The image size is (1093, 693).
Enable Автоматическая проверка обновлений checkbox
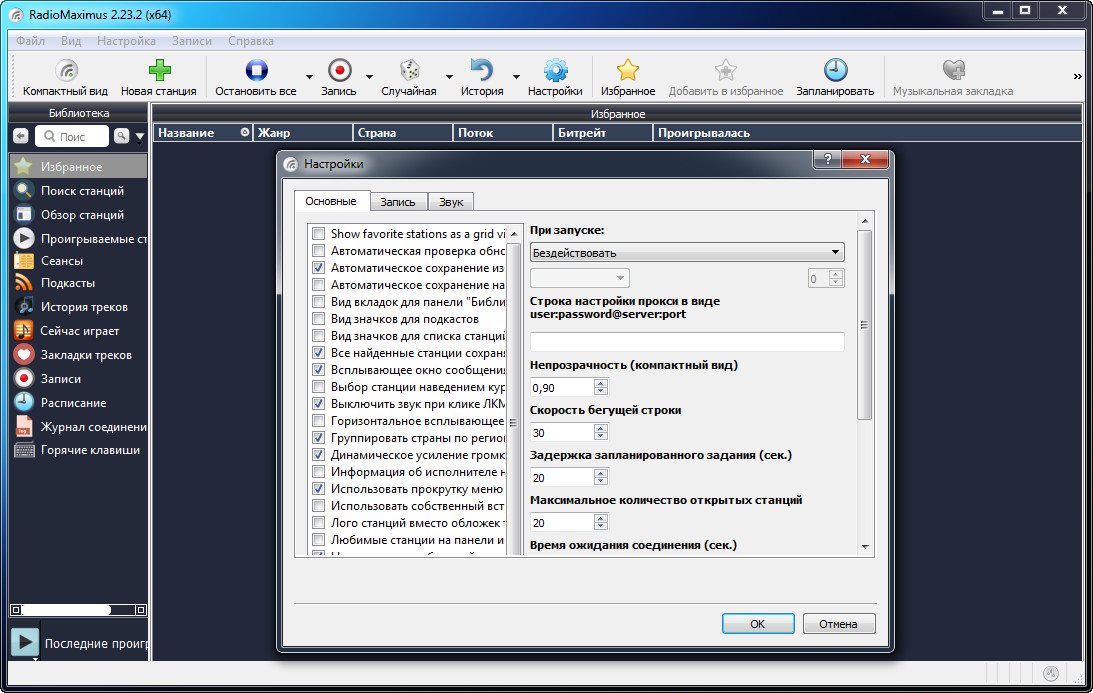coord(319,250)
